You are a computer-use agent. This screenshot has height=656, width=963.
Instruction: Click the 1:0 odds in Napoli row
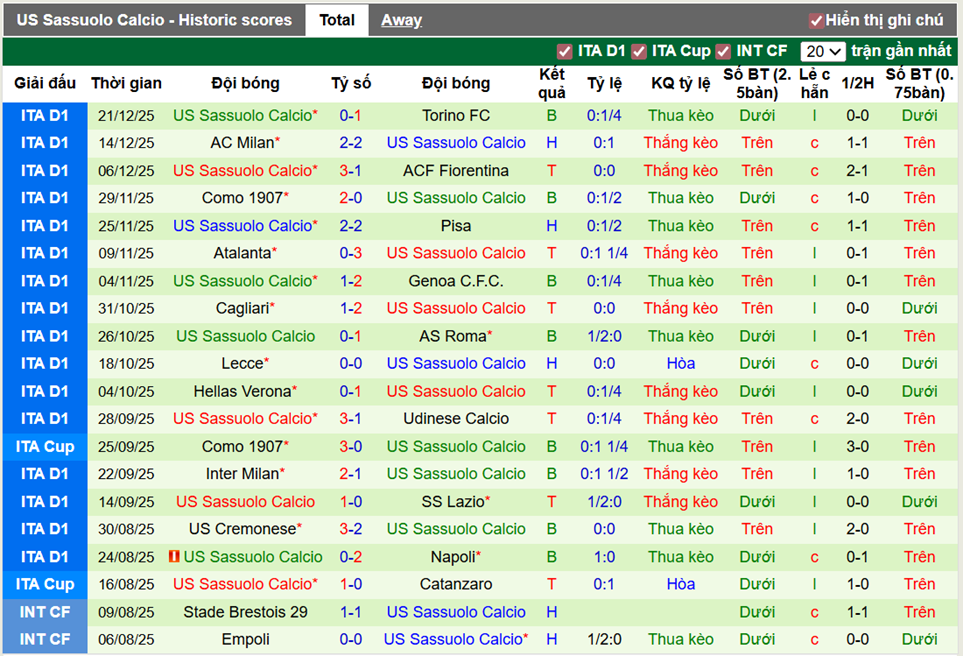[604, 557]
